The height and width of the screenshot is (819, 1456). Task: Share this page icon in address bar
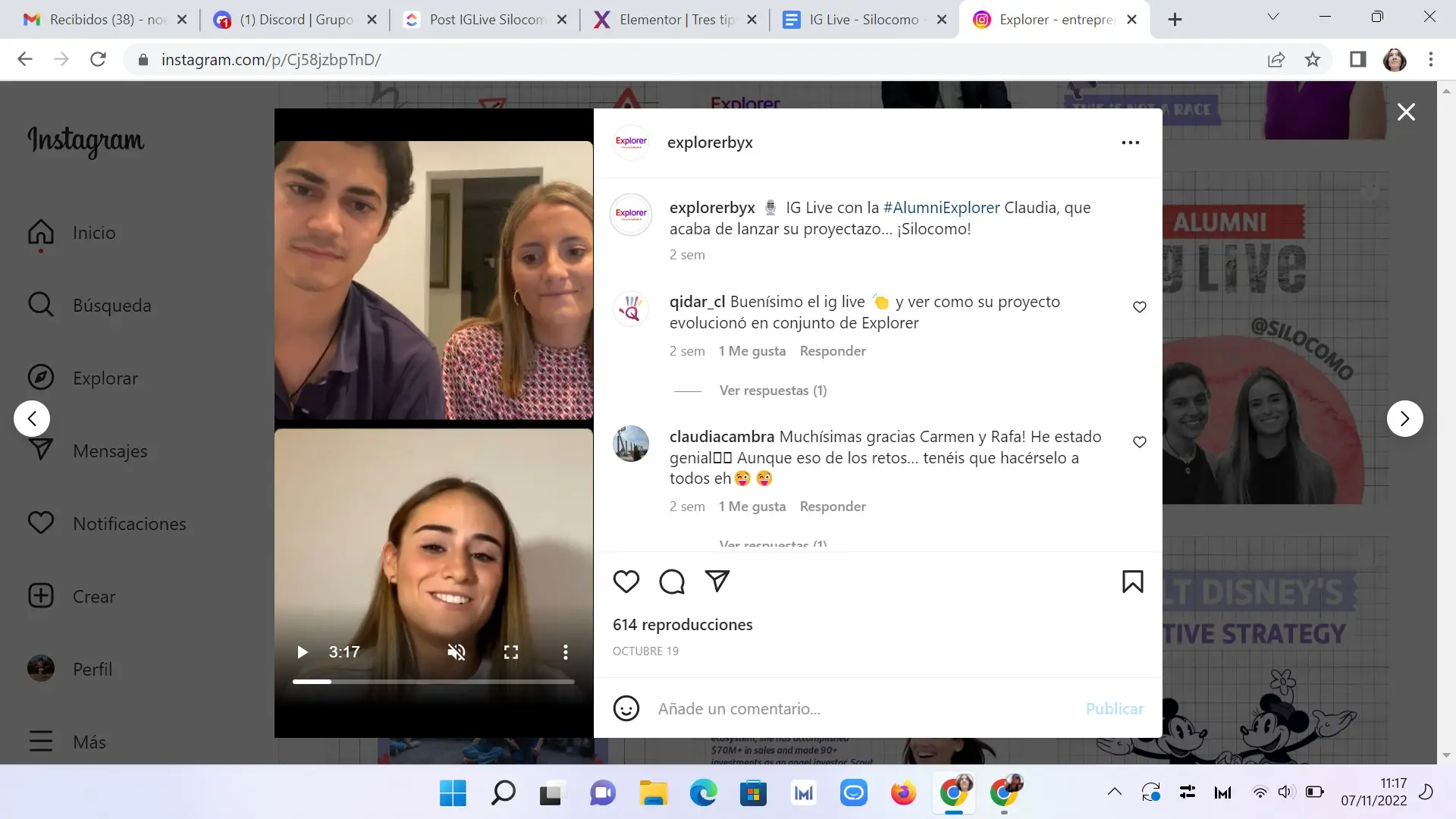point(1276,59)
